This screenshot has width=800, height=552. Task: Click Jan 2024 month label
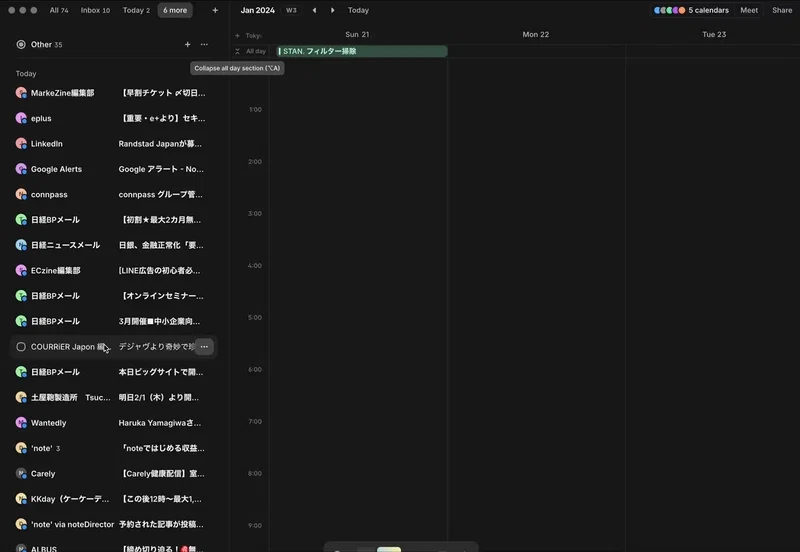coord(258,10)
